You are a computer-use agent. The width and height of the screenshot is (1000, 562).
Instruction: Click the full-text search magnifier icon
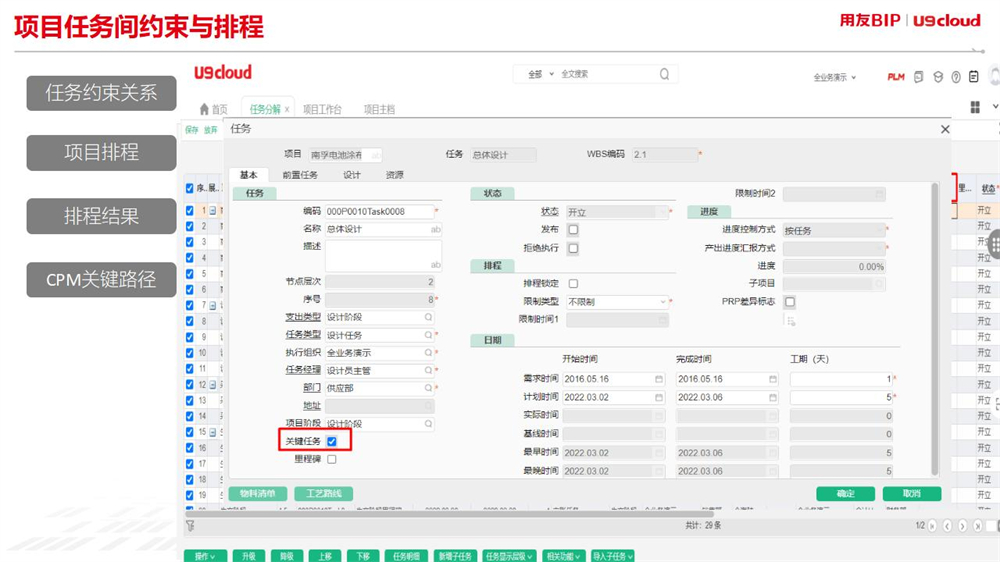coord(664,74)
